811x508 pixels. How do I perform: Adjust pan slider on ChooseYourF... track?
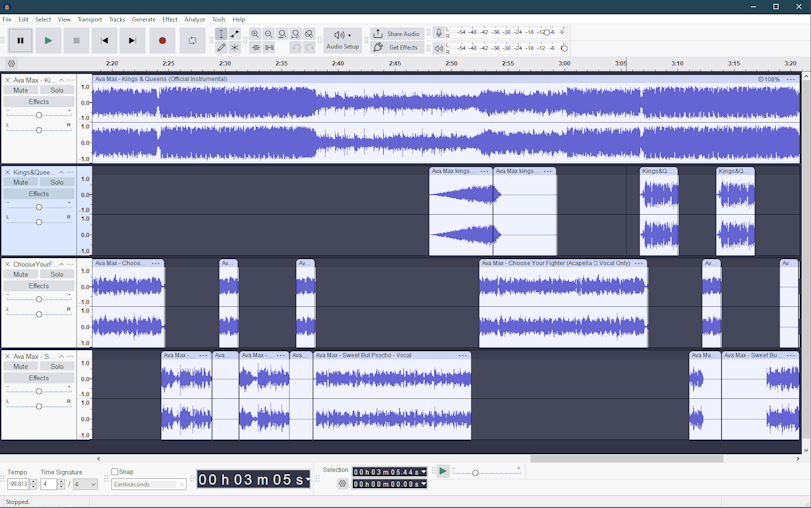39,314
